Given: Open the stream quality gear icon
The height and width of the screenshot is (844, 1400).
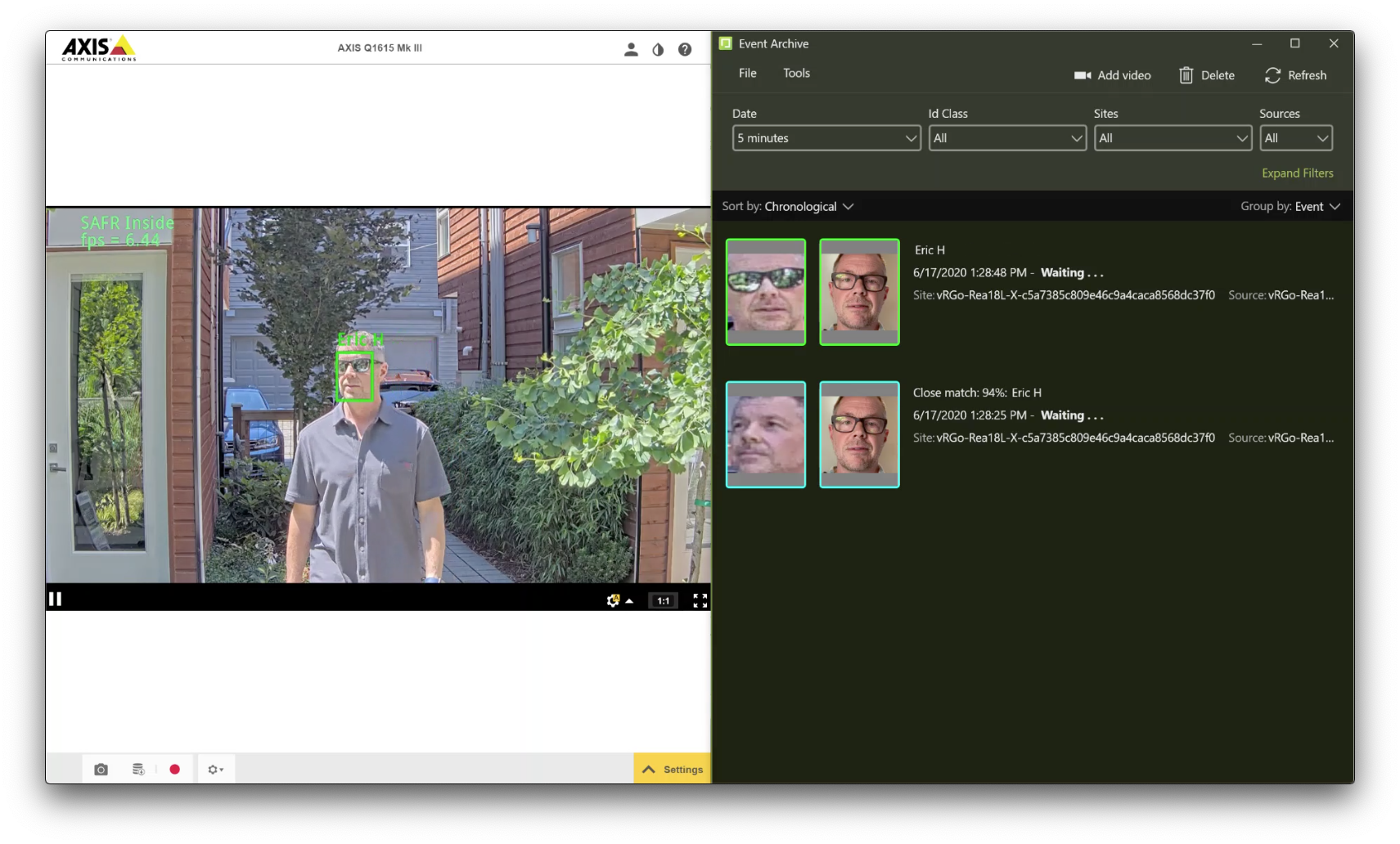Looking at the screenshot, I should click(614, 600).
